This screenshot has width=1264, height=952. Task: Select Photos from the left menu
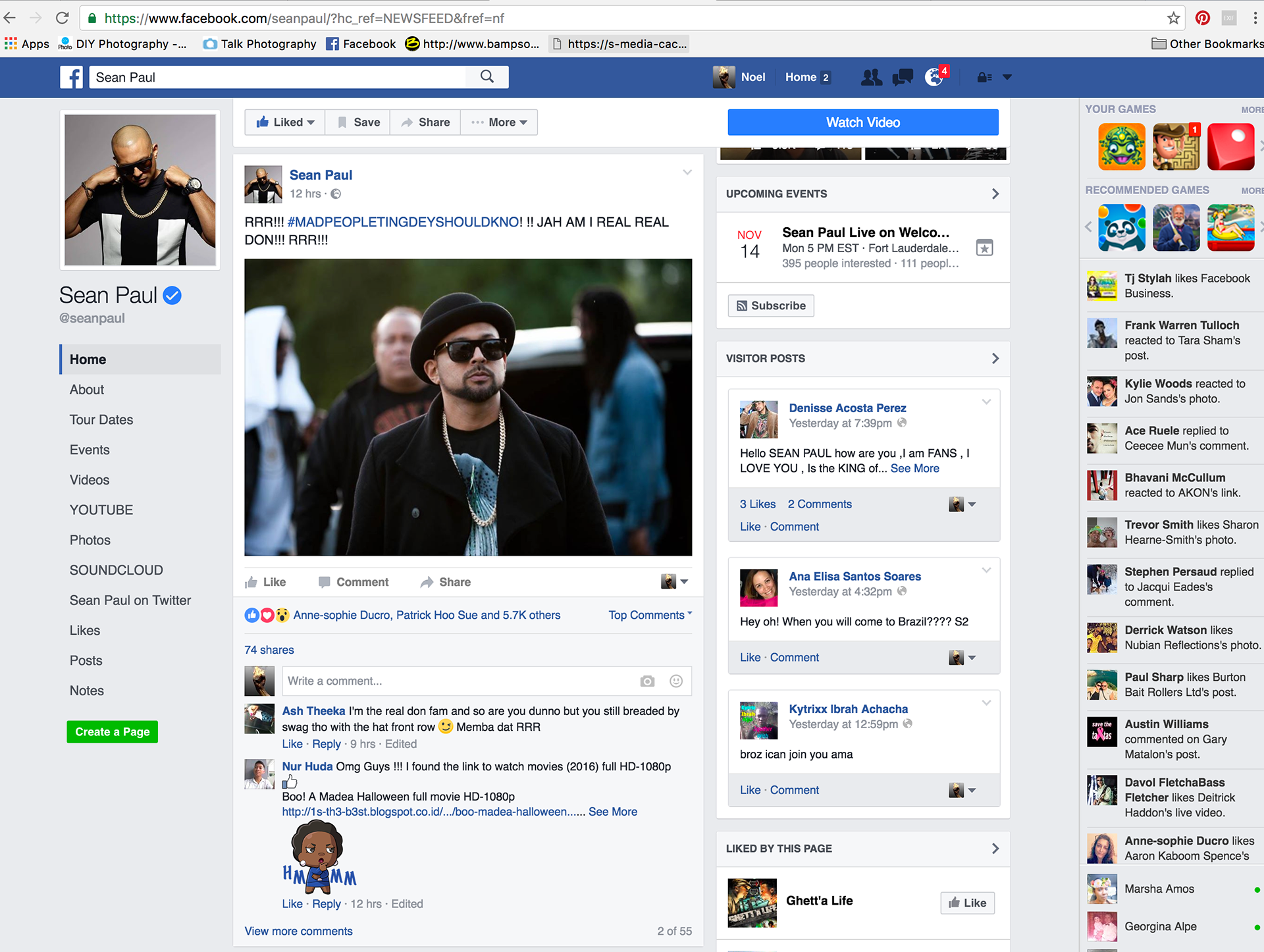click(x=90, y=541)
